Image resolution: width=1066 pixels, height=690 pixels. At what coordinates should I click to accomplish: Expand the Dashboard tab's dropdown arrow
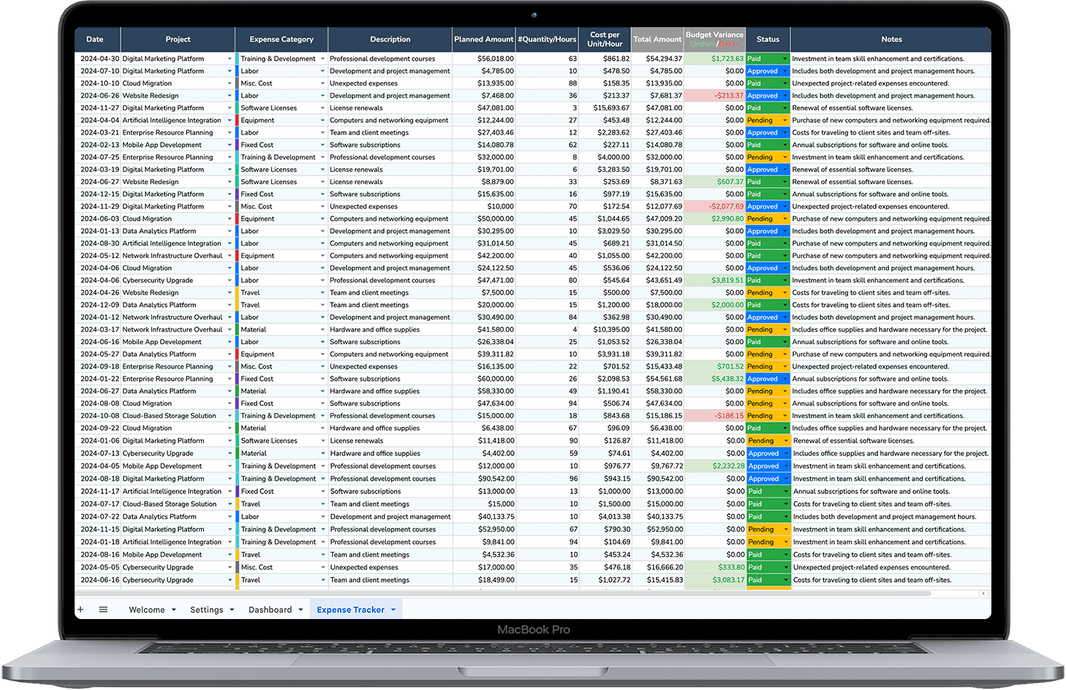[300, 610]
